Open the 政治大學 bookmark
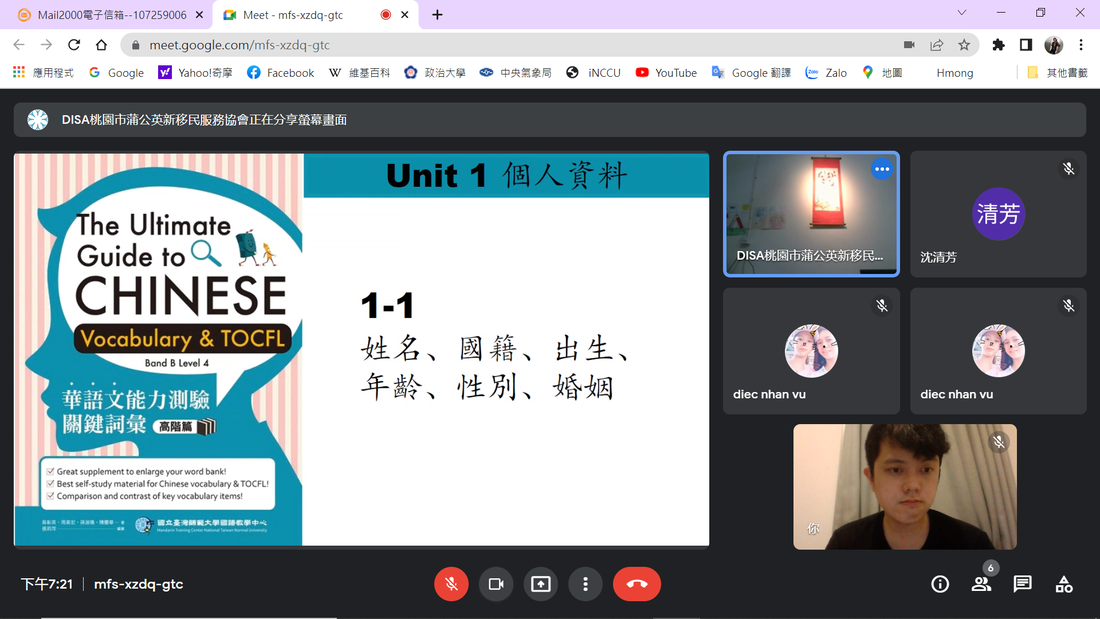 (435, 72)
